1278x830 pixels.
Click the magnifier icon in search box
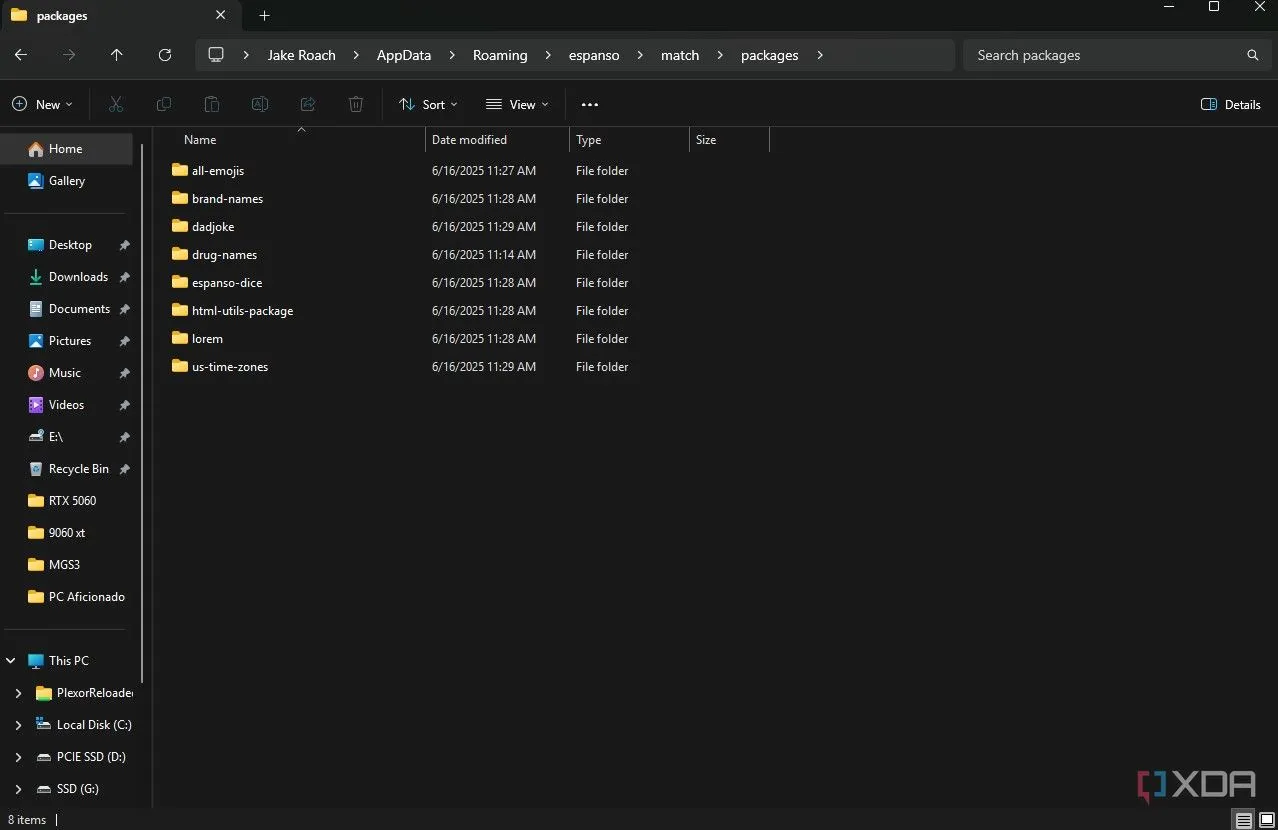click(x=1253, y=55)
